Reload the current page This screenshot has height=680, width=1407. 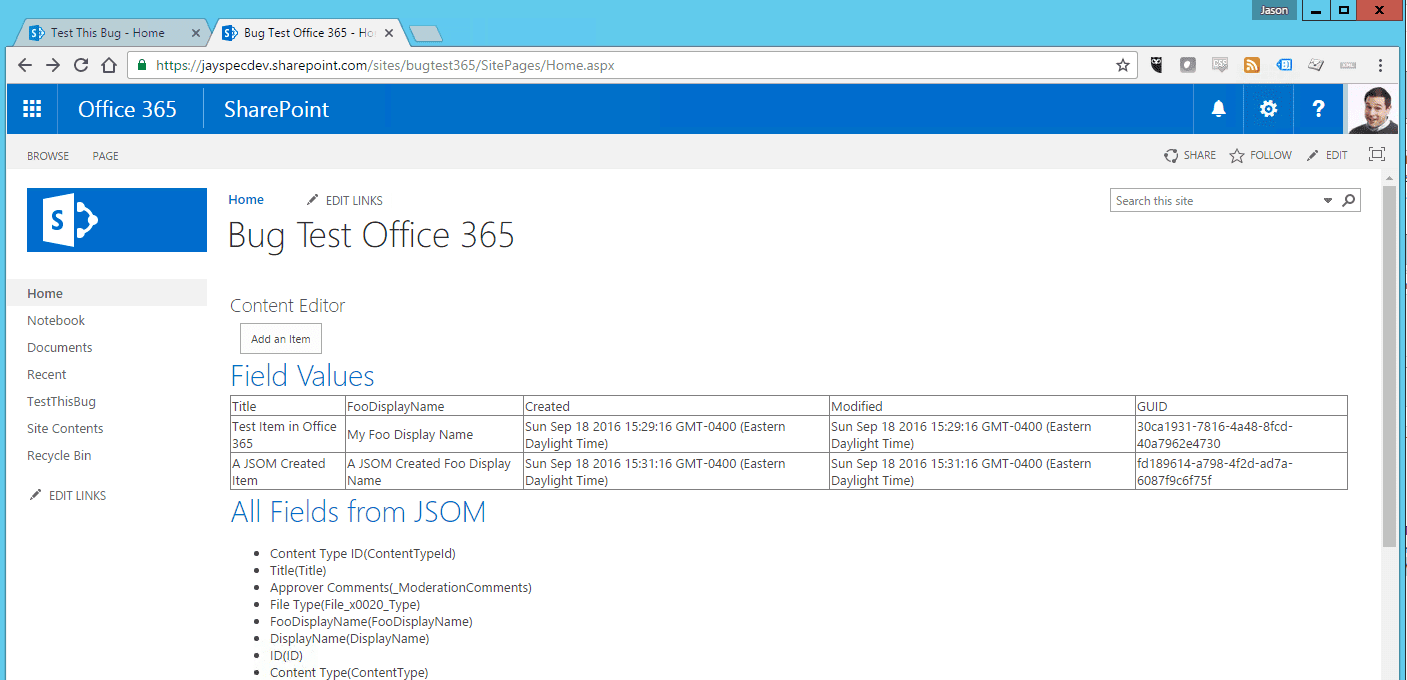pyautogui.click(x=81, y=65)
